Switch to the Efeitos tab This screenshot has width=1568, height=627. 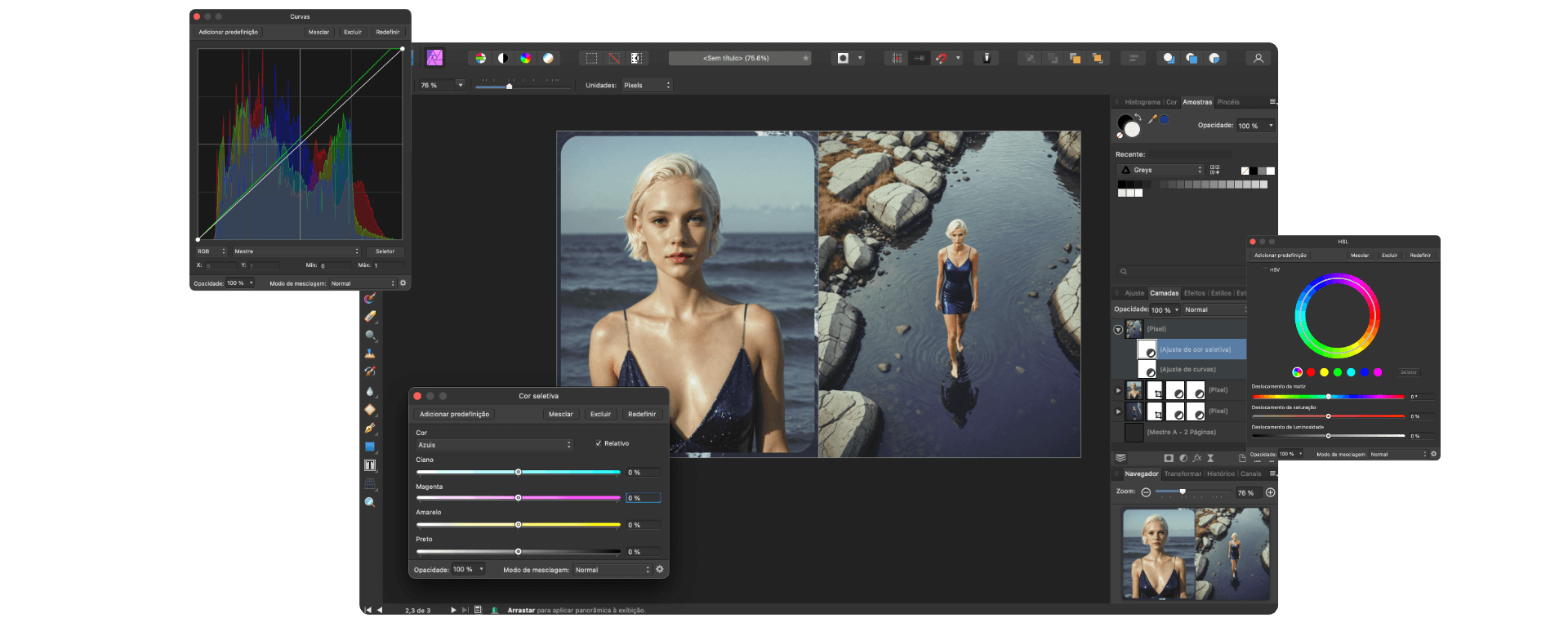(1195, 293)
